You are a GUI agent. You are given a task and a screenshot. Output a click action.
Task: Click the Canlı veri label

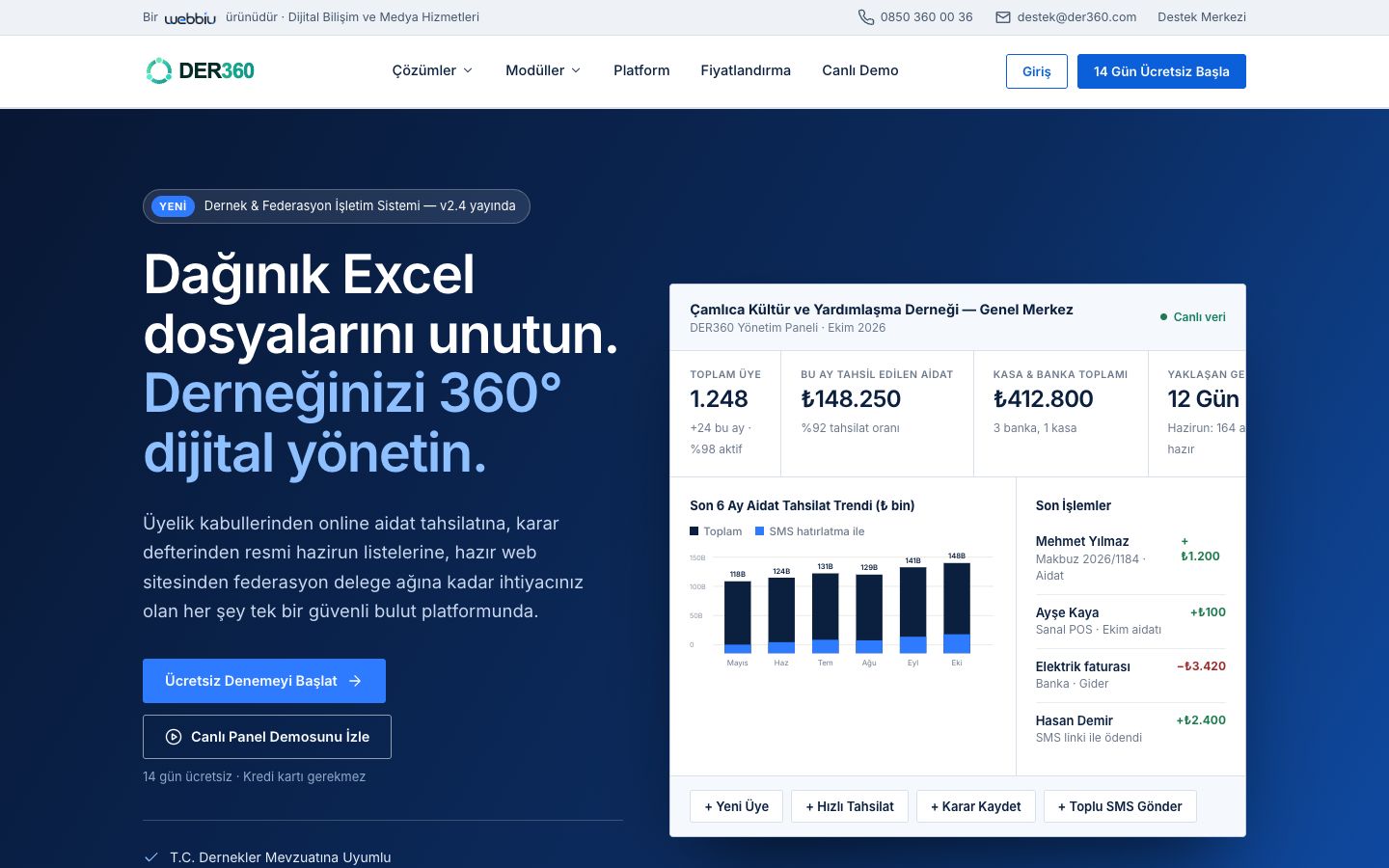click(1200, 317)
